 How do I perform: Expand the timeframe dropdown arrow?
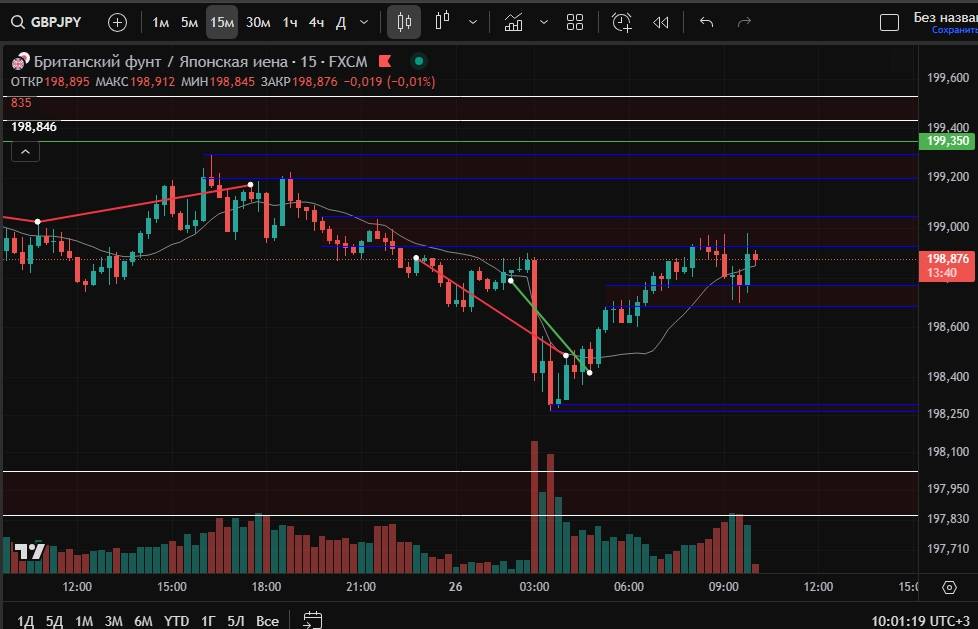pyautogui.click(x=363, y=22)
